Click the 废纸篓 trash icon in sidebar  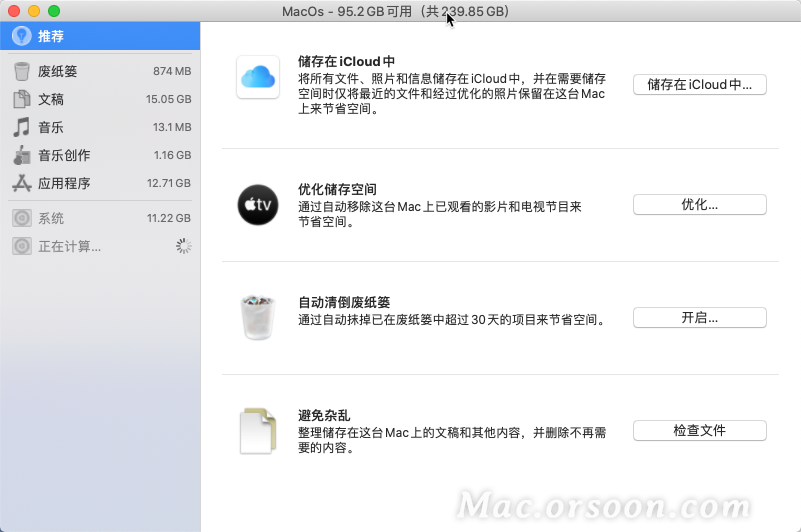21,71
